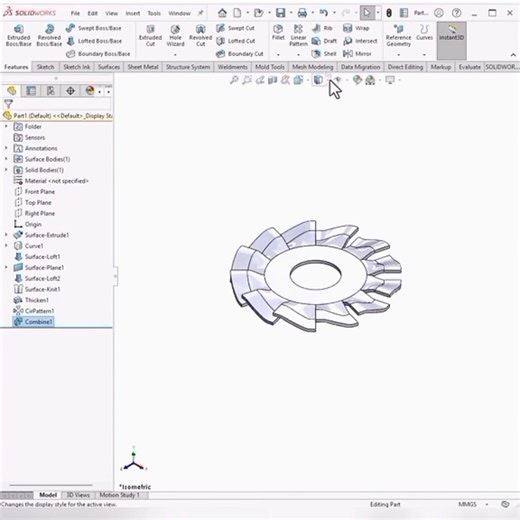
Task: Launch the Hole Wizard
Action: [175, 35]
